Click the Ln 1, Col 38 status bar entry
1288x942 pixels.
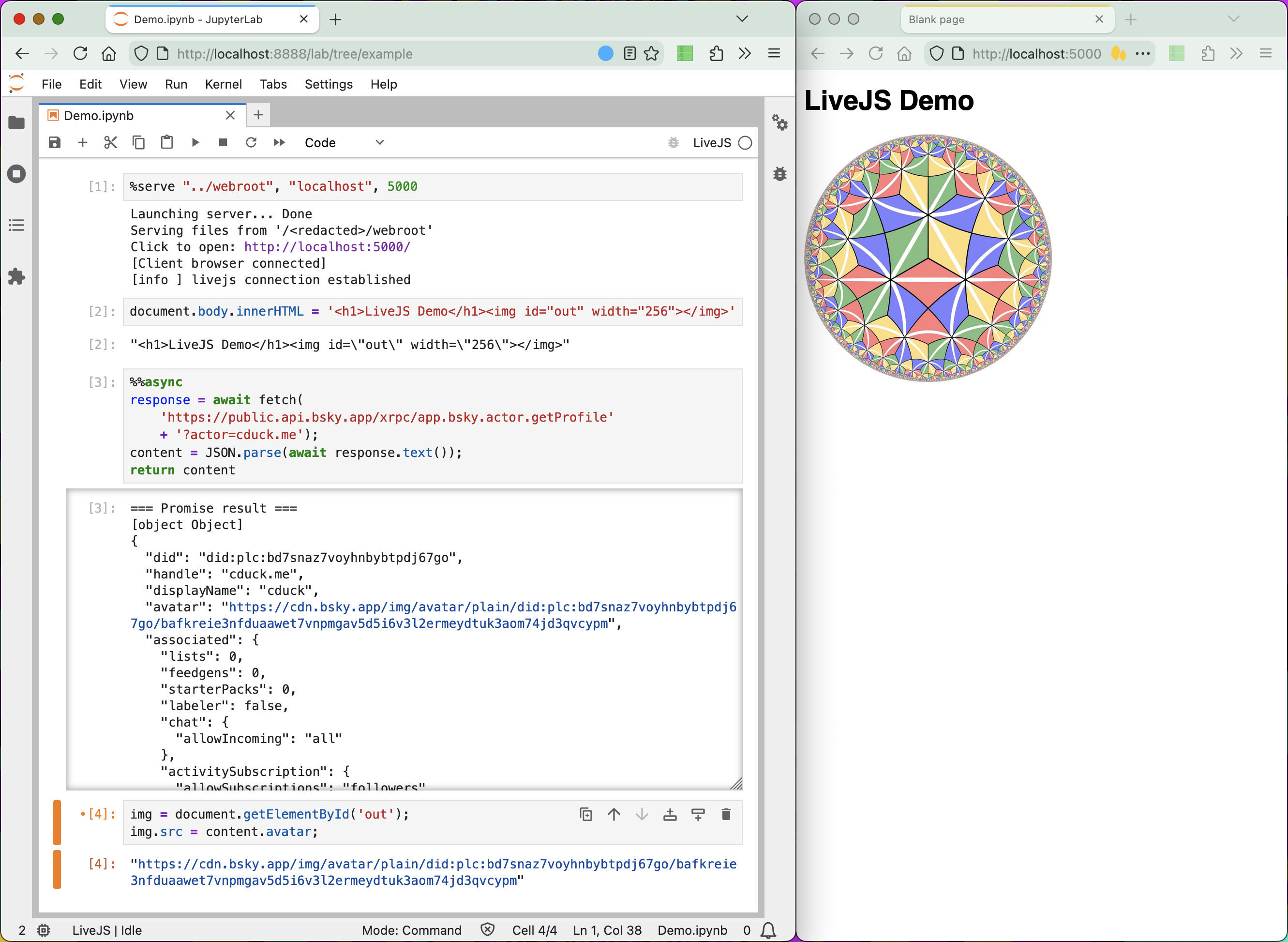(x=607, y=930)
